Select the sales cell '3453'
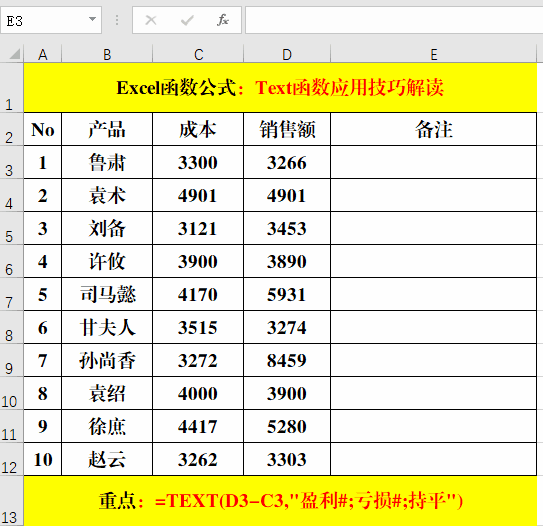 click(287, 228)
